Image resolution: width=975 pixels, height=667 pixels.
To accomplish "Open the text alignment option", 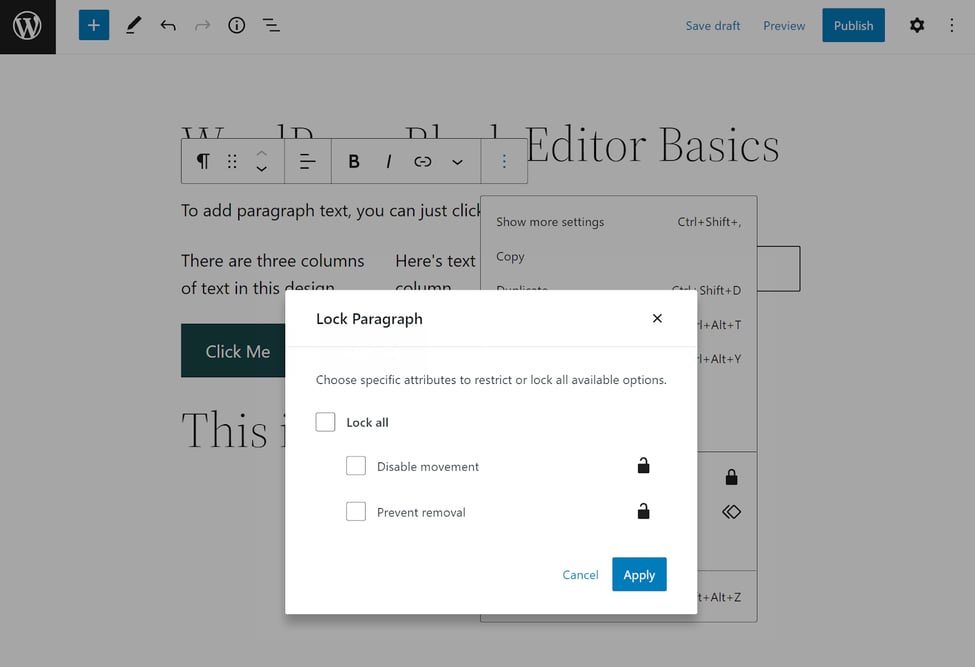I will point(307,162).
